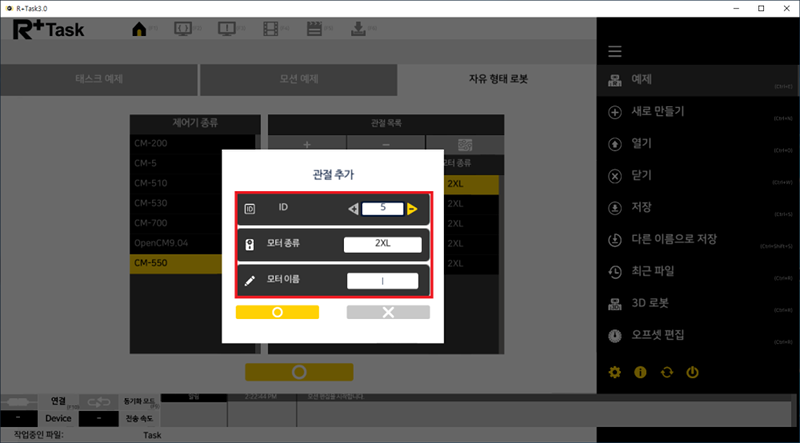800x443 pixels.
Task: Click the download icon in the top toolbar
Action: [357, 28]
